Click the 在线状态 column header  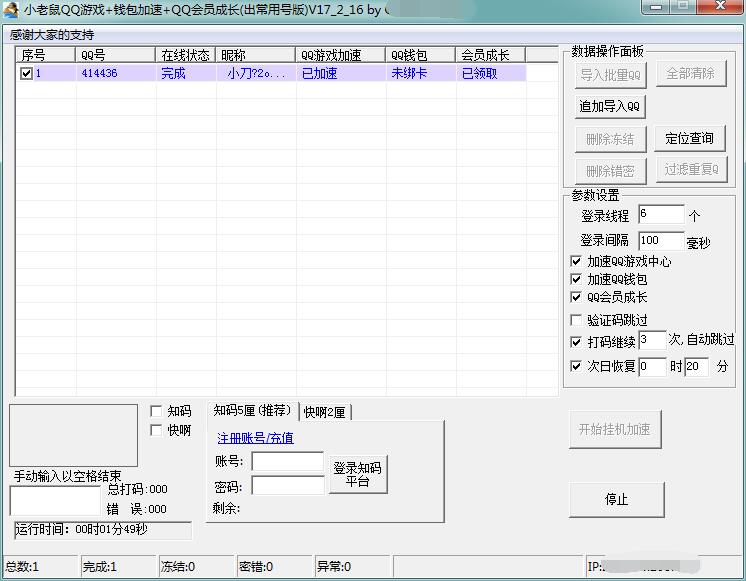coord(186,55)
